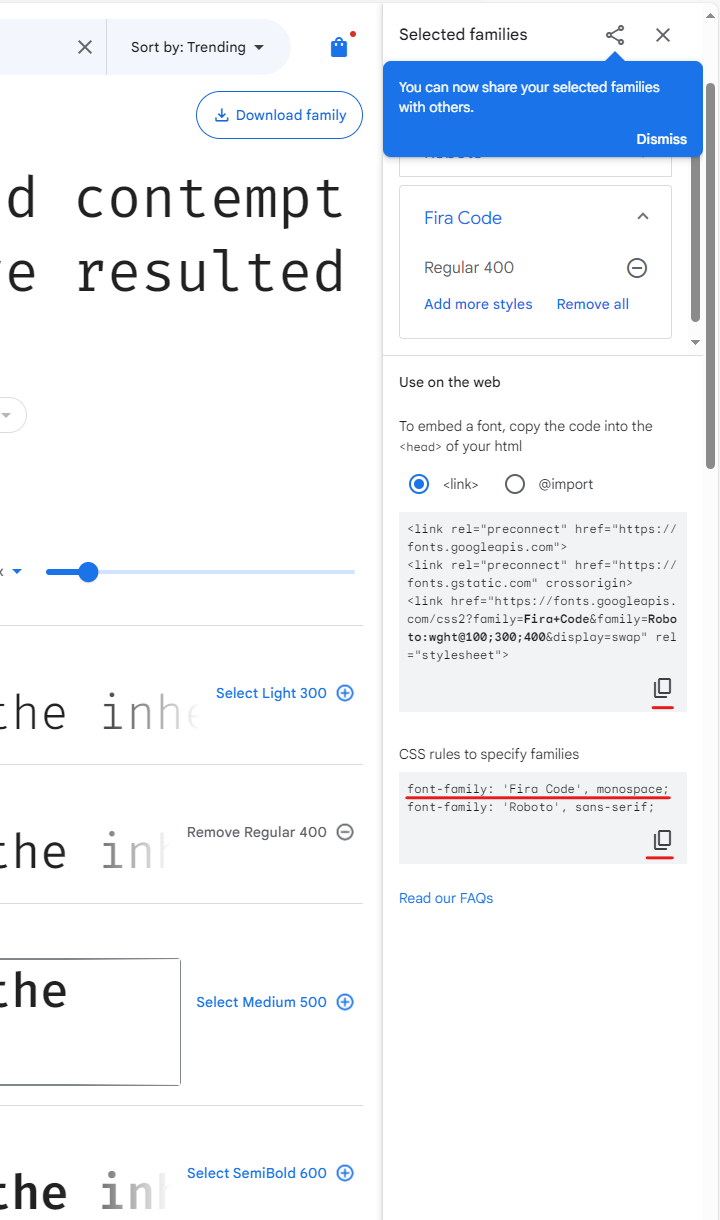The image size is (720, 1220).
Task: Select the <link> radio option
Action: 419,484
